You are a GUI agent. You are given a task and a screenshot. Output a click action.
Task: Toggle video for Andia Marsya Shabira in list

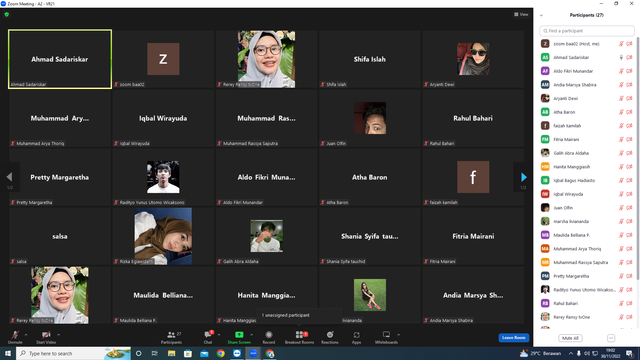pyautogui.click(x=629, y=85)
